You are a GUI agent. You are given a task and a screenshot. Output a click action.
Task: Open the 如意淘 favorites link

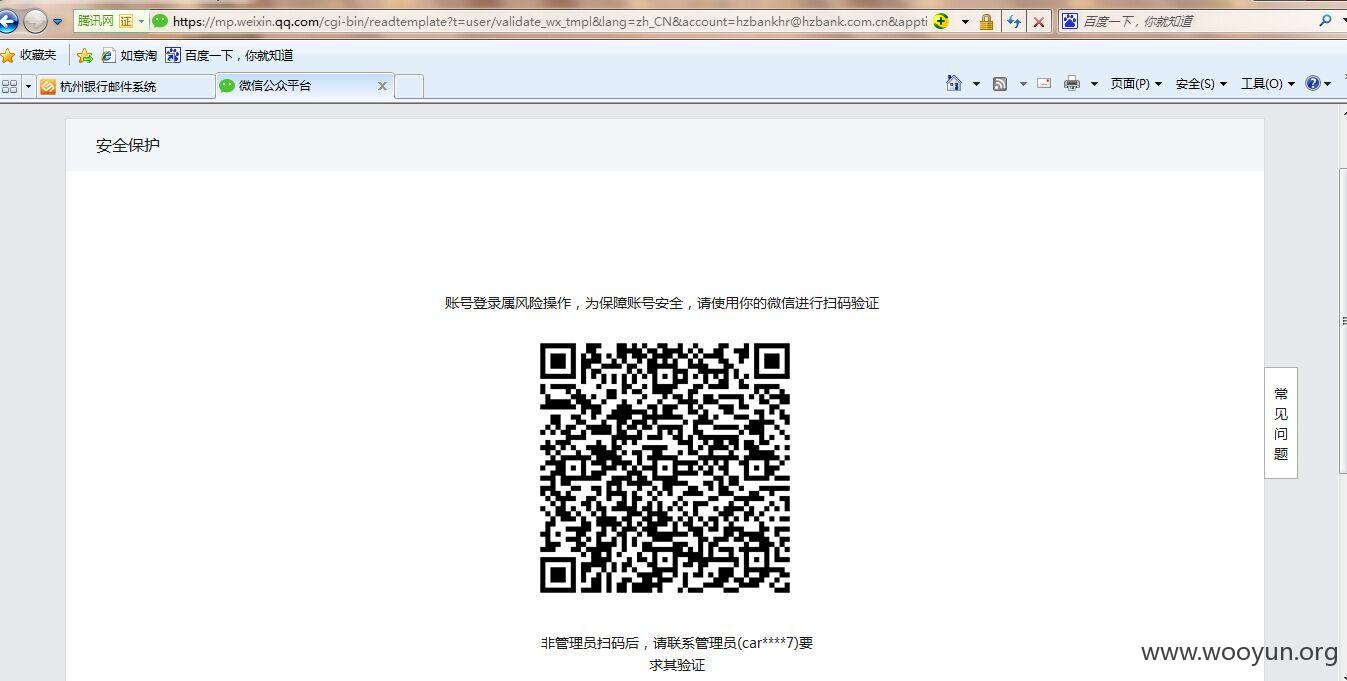pyautogui.click(x=129, y=55)
